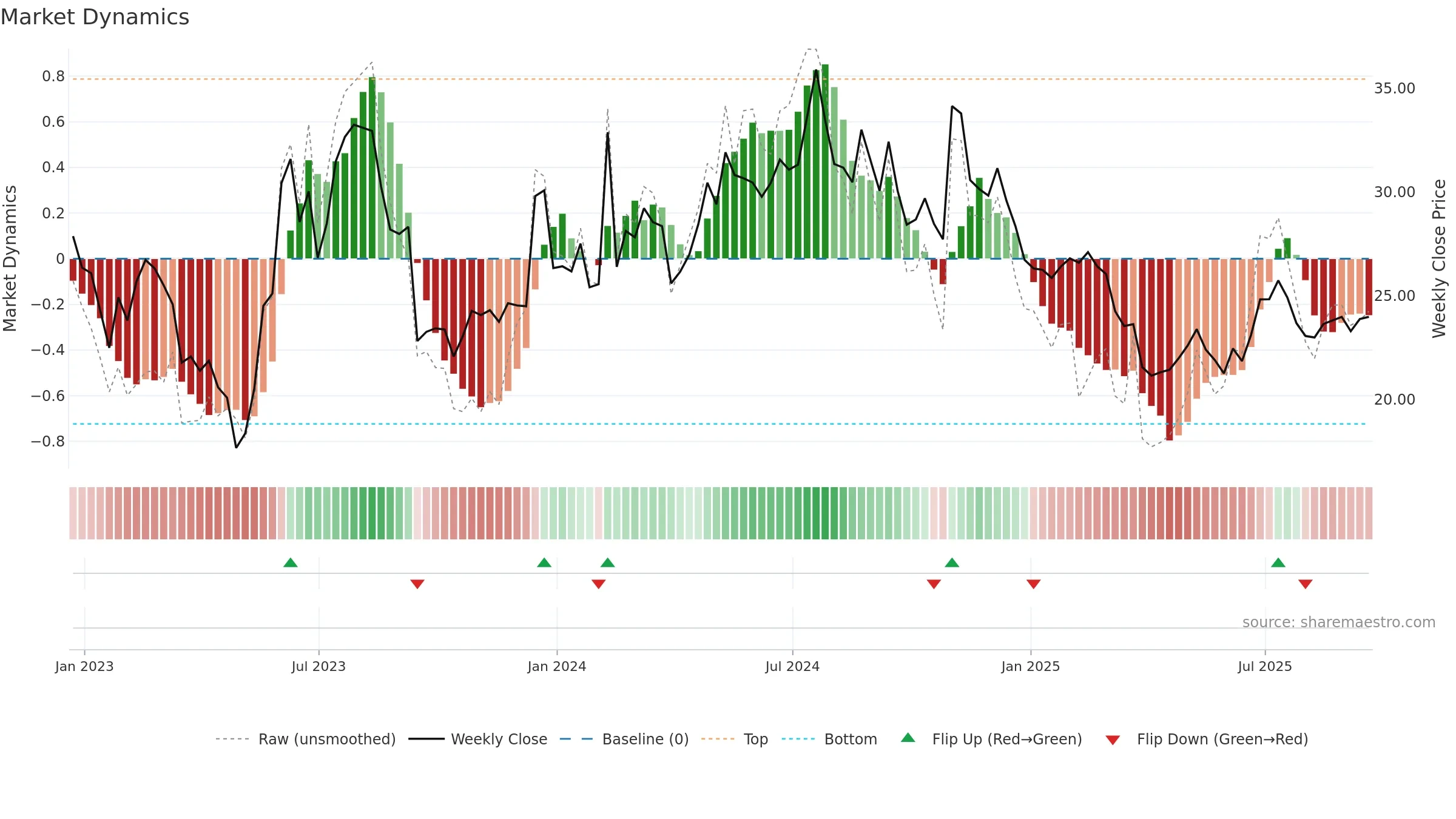Toggle the Bottom legend entry
The height and width of the screenshot is (819, 1456).
pyautogui.click(x=829, y=739)
